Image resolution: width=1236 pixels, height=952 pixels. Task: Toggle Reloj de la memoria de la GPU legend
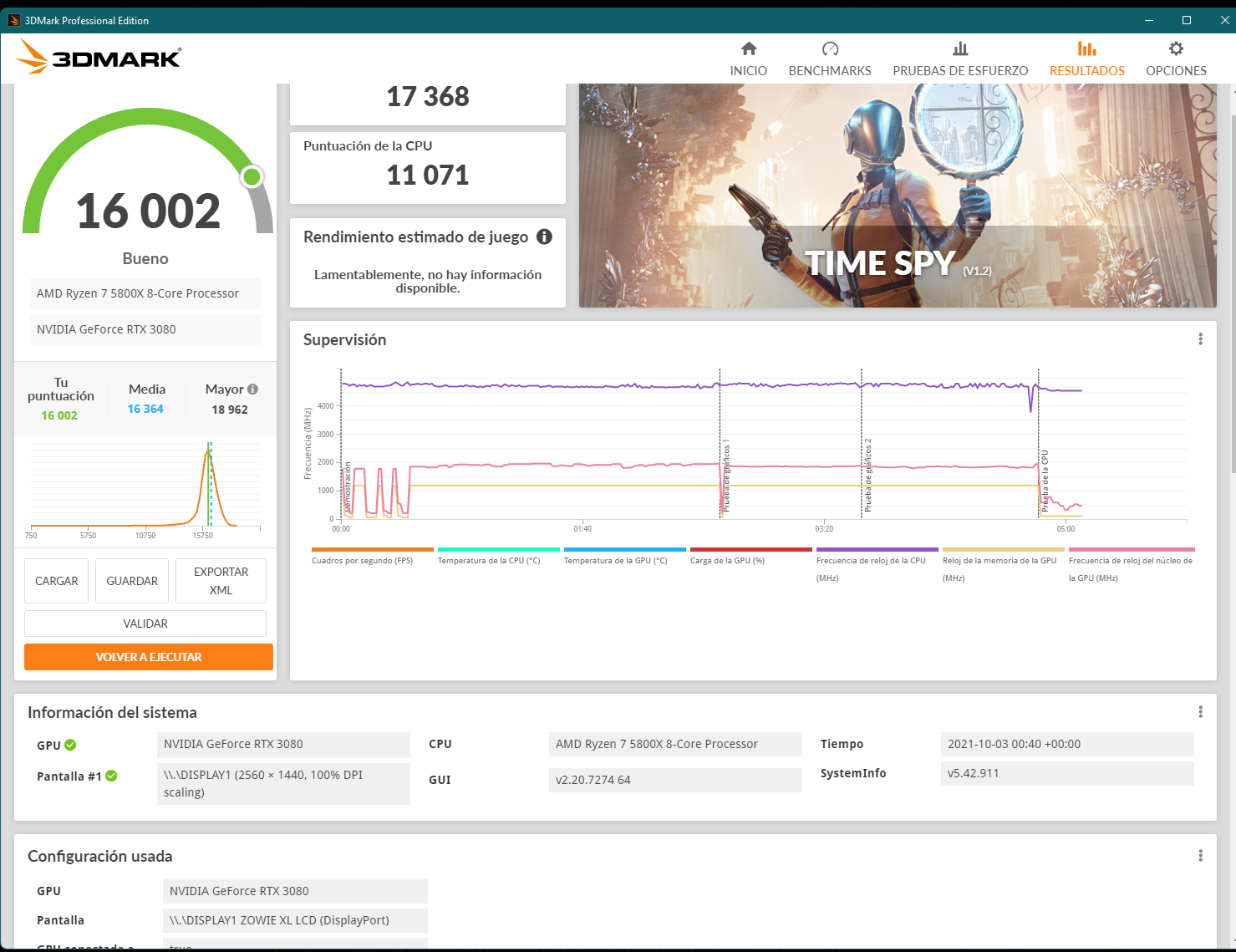pyautogui.click(x=1003, y=566)
